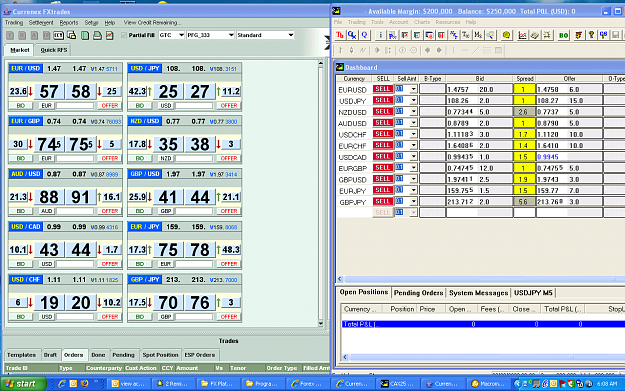Click the 'Macrom...' taskbar button

pyautogui.click(x=487, y=383)
